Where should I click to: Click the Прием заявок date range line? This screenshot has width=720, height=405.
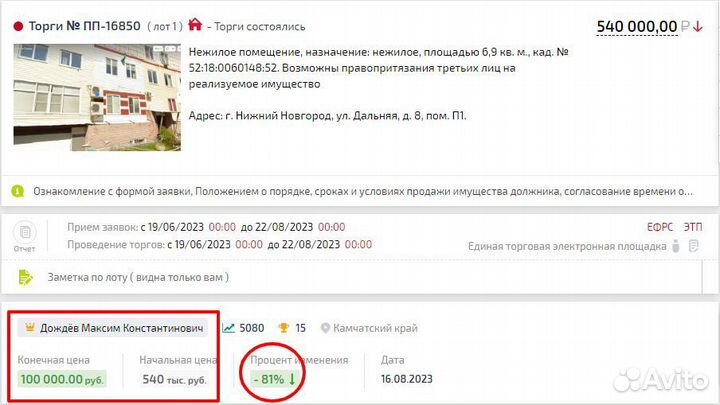(206, 227)
